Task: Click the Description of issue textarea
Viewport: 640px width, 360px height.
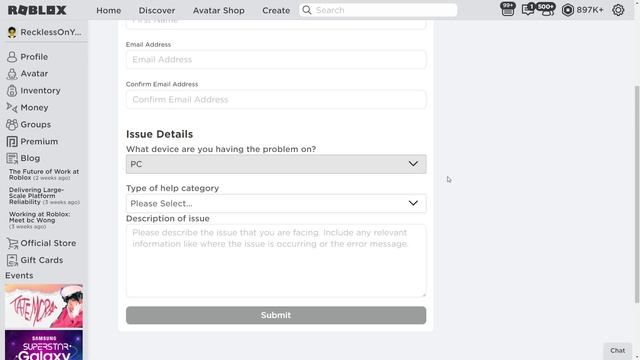Action: pyautogui.click(x=276, y=260)
